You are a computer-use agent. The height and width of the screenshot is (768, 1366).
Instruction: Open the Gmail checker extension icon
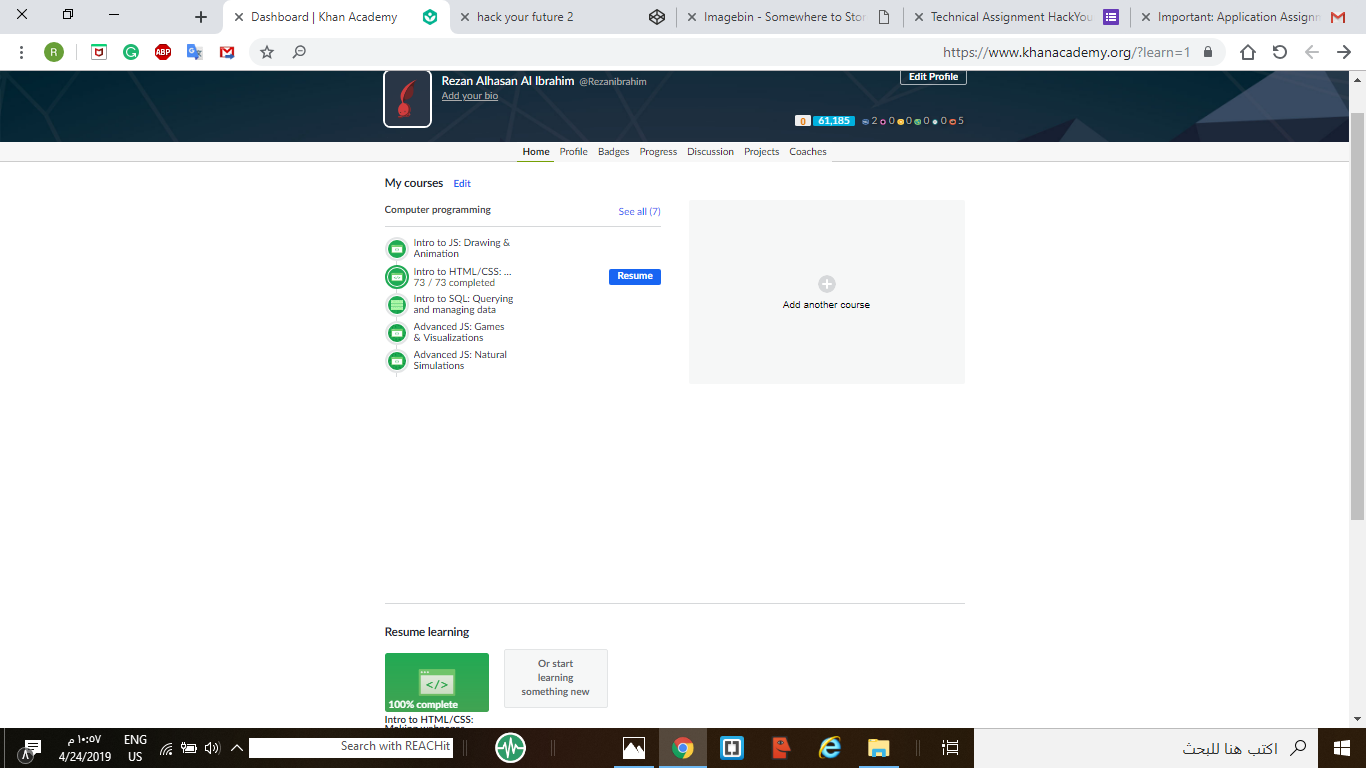(227, 52)
